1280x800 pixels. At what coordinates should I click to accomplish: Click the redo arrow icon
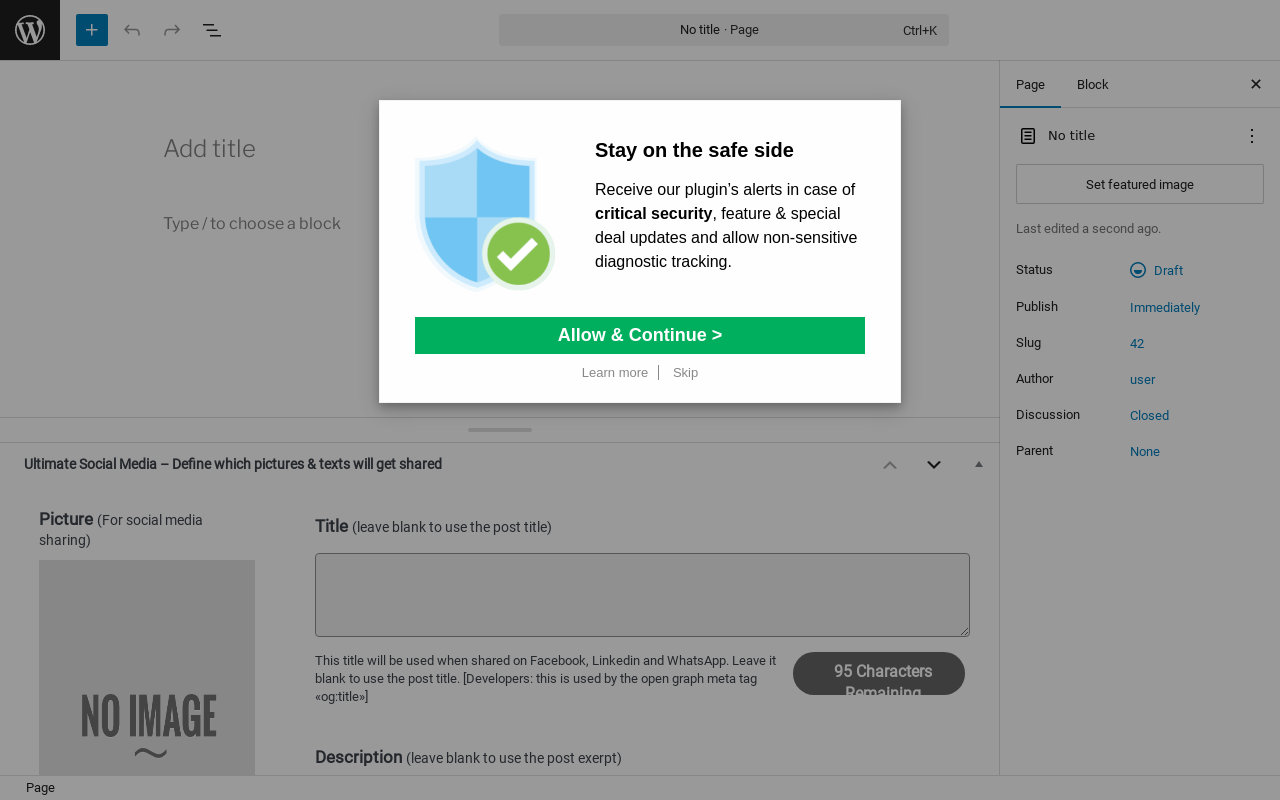[172, 30]
